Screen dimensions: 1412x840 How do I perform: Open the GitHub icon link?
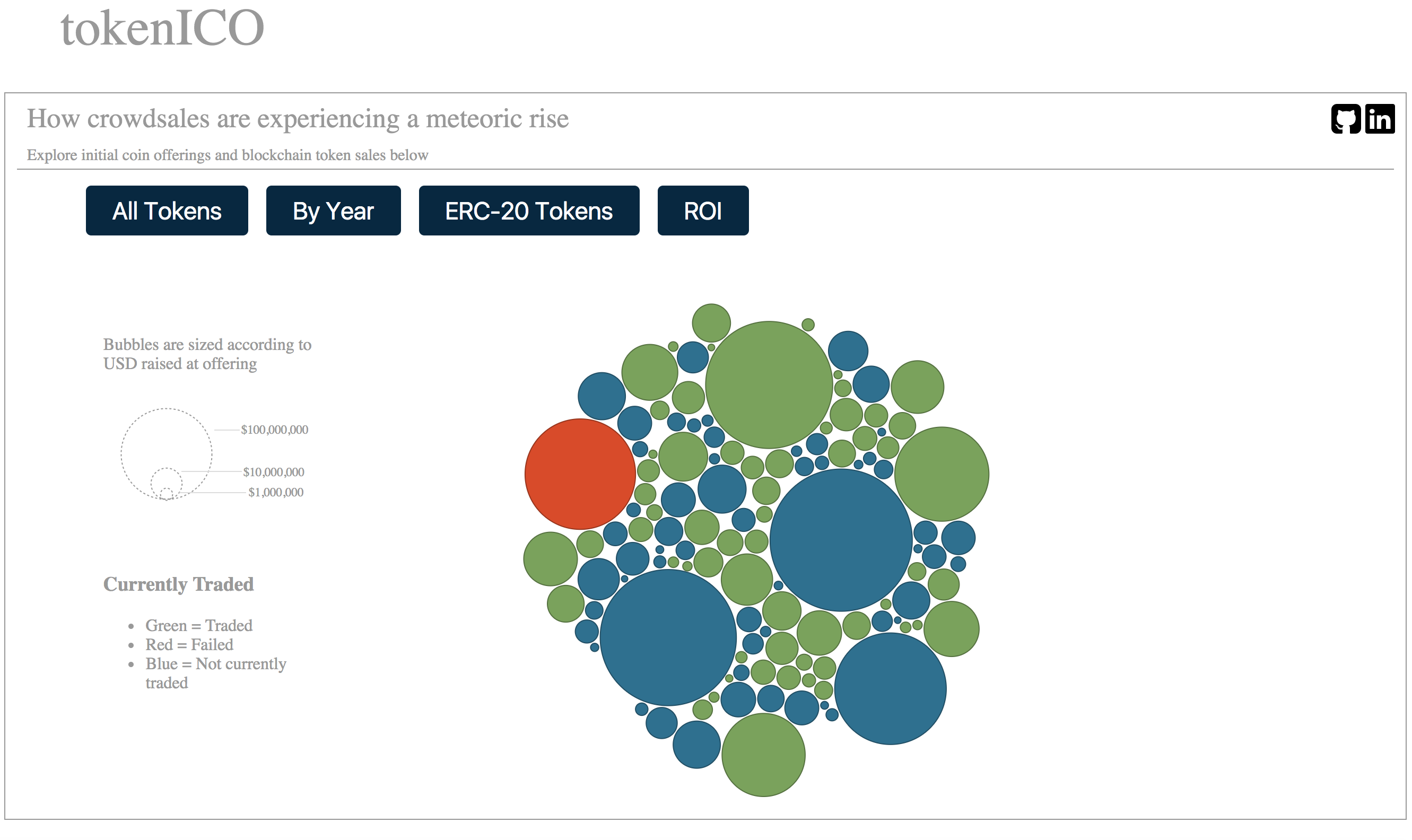(x=1345, y=119)
